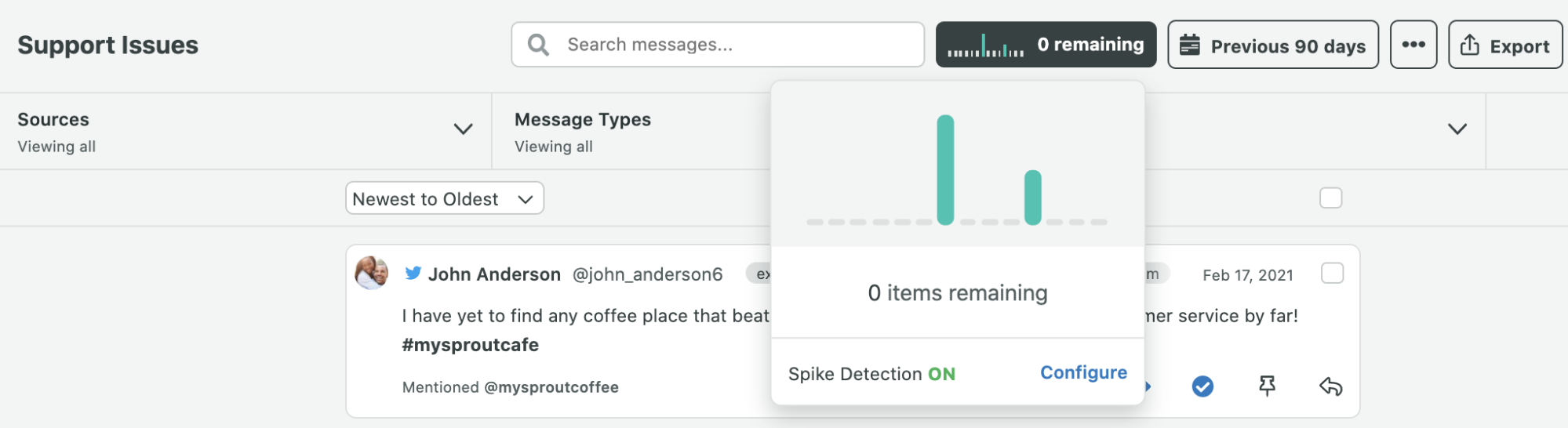Click the pin icon on message

coord(1267,386)
